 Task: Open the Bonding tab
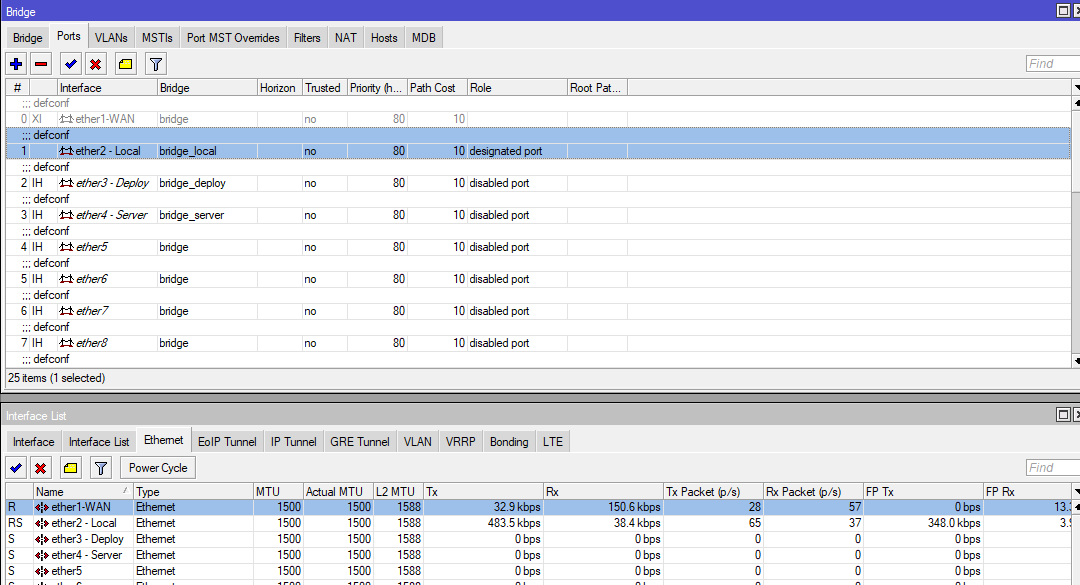point(509,442)
